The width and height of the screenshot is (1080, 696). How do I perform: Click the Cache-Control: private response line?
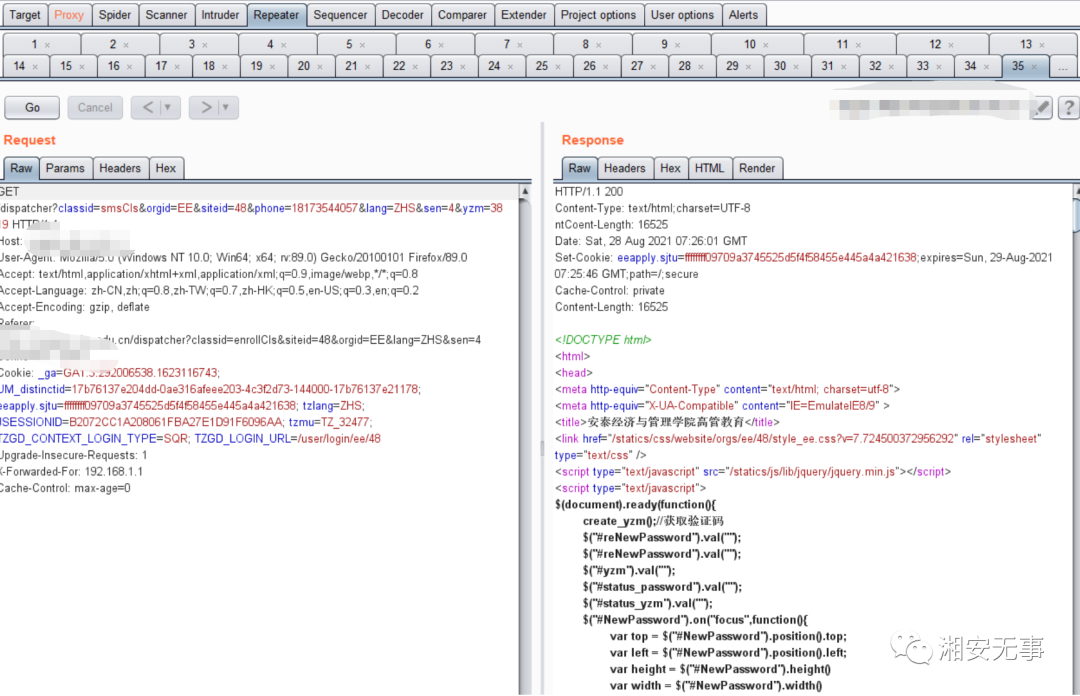click(x=610, y=291)
